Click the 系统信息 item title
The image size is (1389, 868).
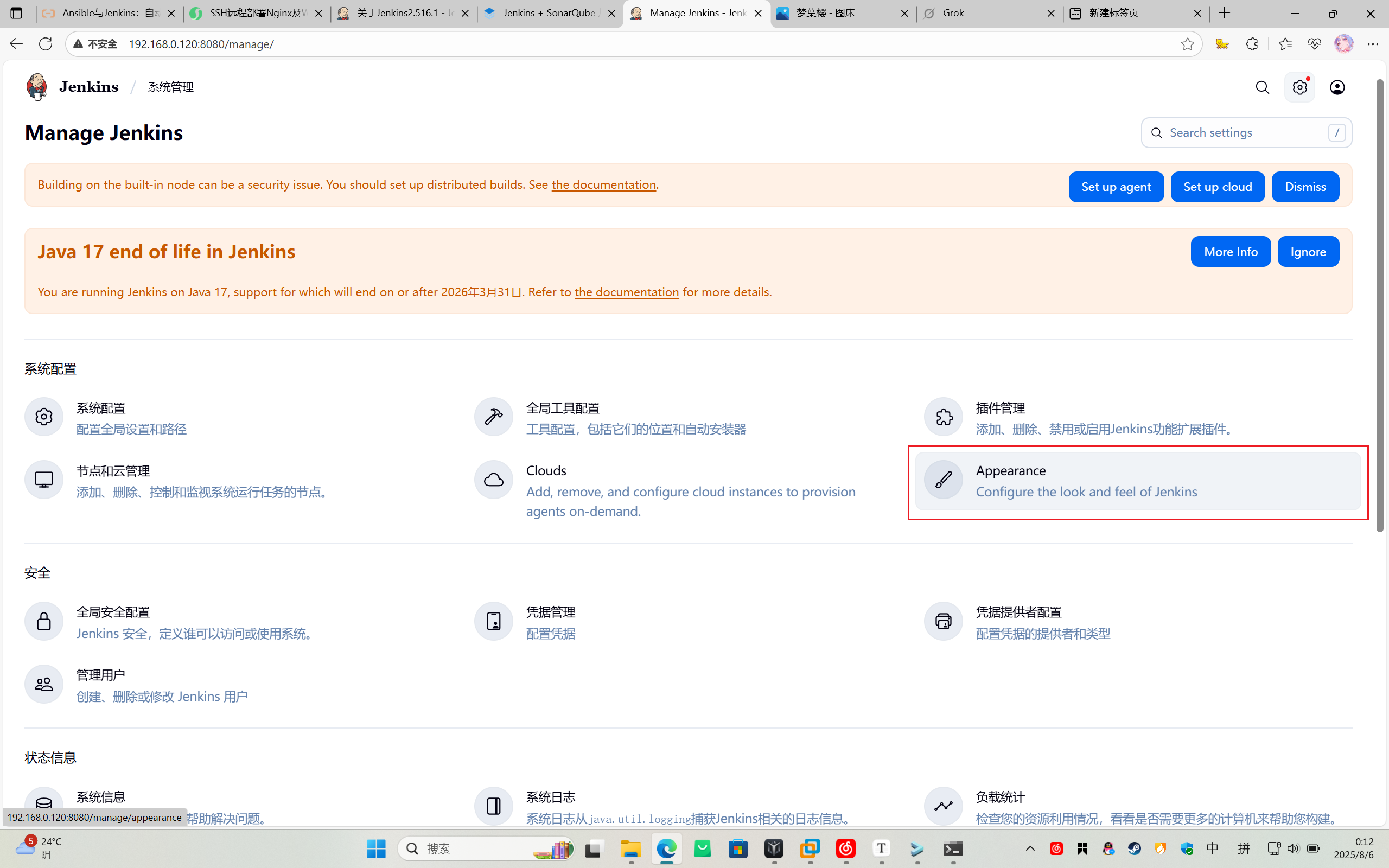click(x=101, y=797)
